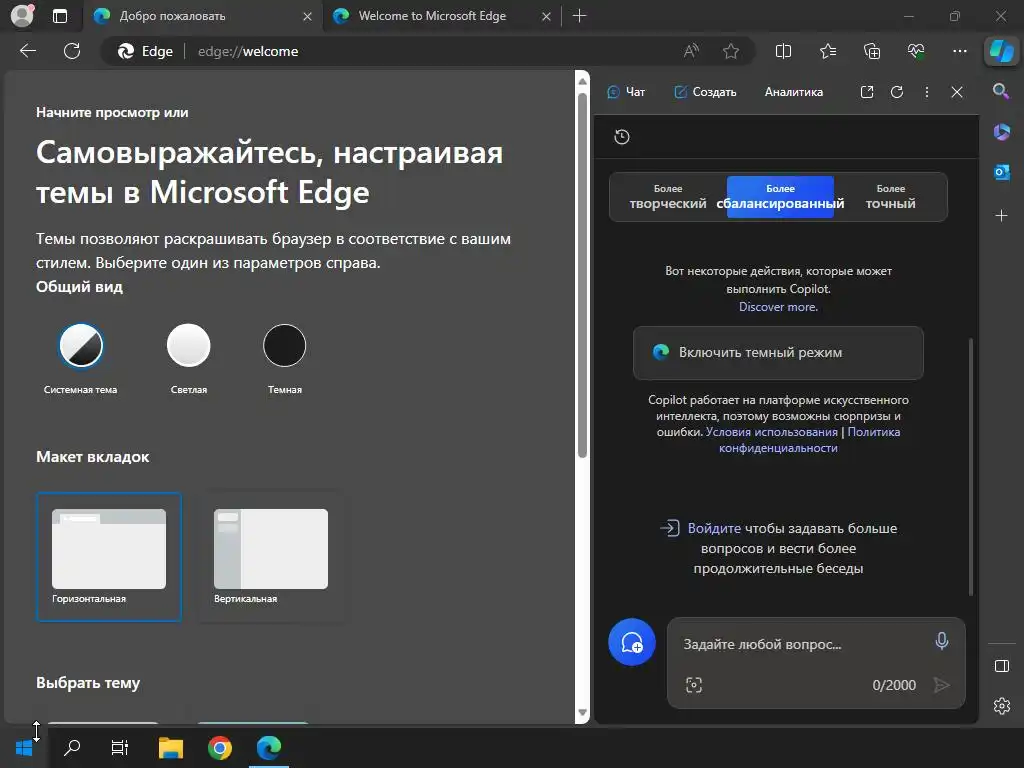
Task: Click the page scrollbar down arrow
Action: tap(582, 713)
